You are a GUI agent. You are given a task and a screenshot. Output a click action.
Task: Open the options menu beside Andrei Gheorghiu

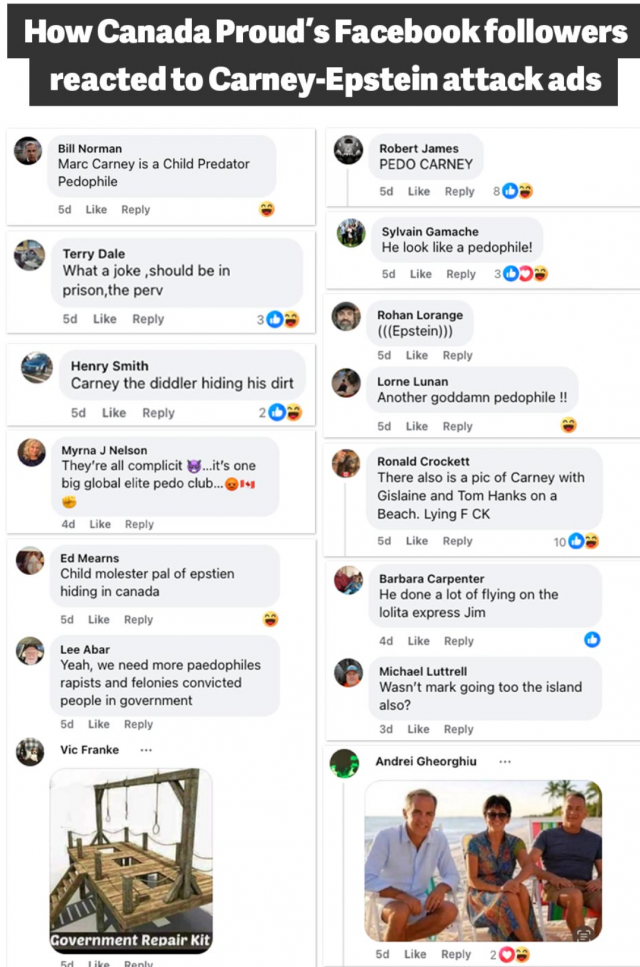click(505, 761)
